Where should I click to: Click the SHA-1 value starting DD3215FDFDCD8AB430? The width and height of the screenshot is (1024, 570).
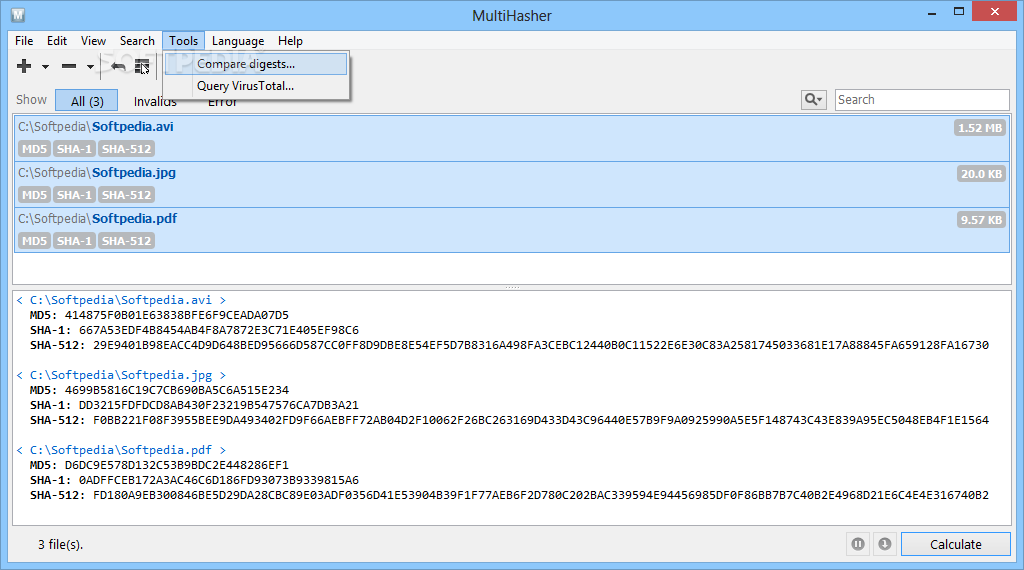(219, 405)
